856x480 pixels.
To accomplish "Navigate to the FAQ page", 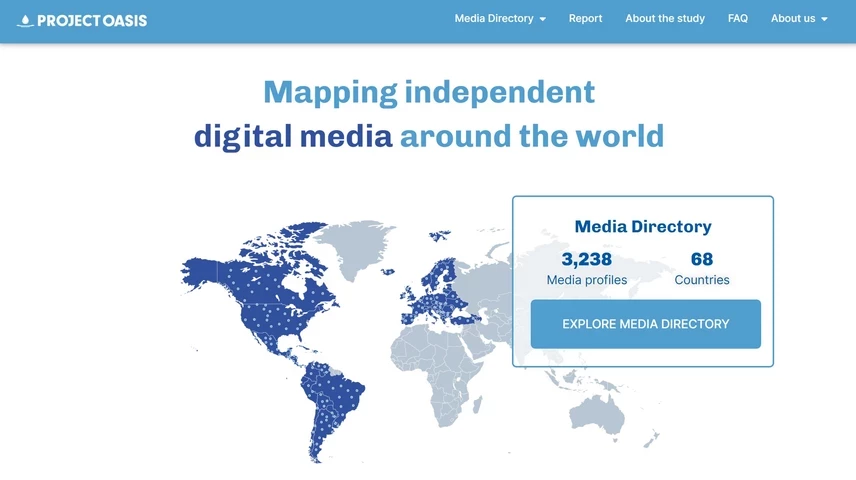I will (x=738, y=18).
